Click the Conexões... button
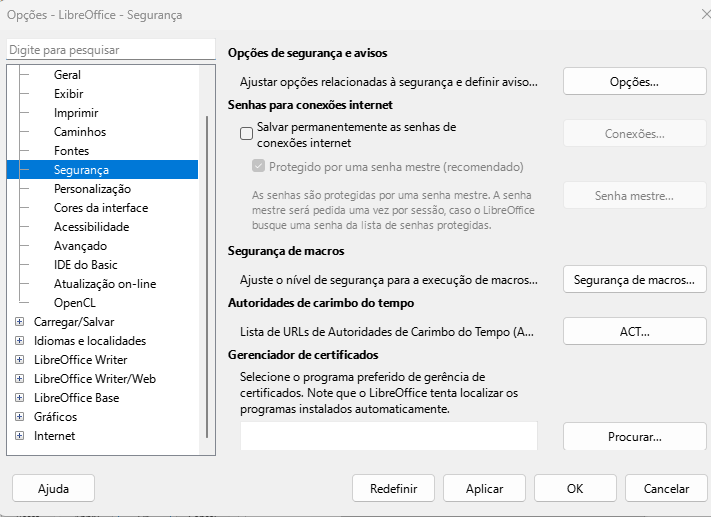 click(x=634, y=133)
